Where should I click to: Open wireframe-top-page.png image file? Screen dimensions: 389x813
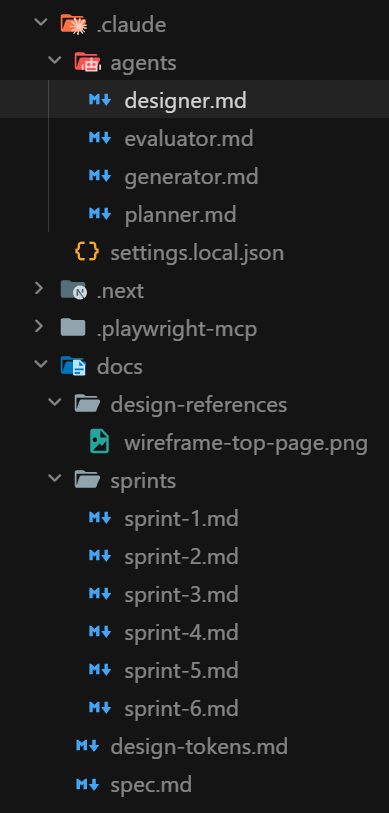(x=246, y=443)
